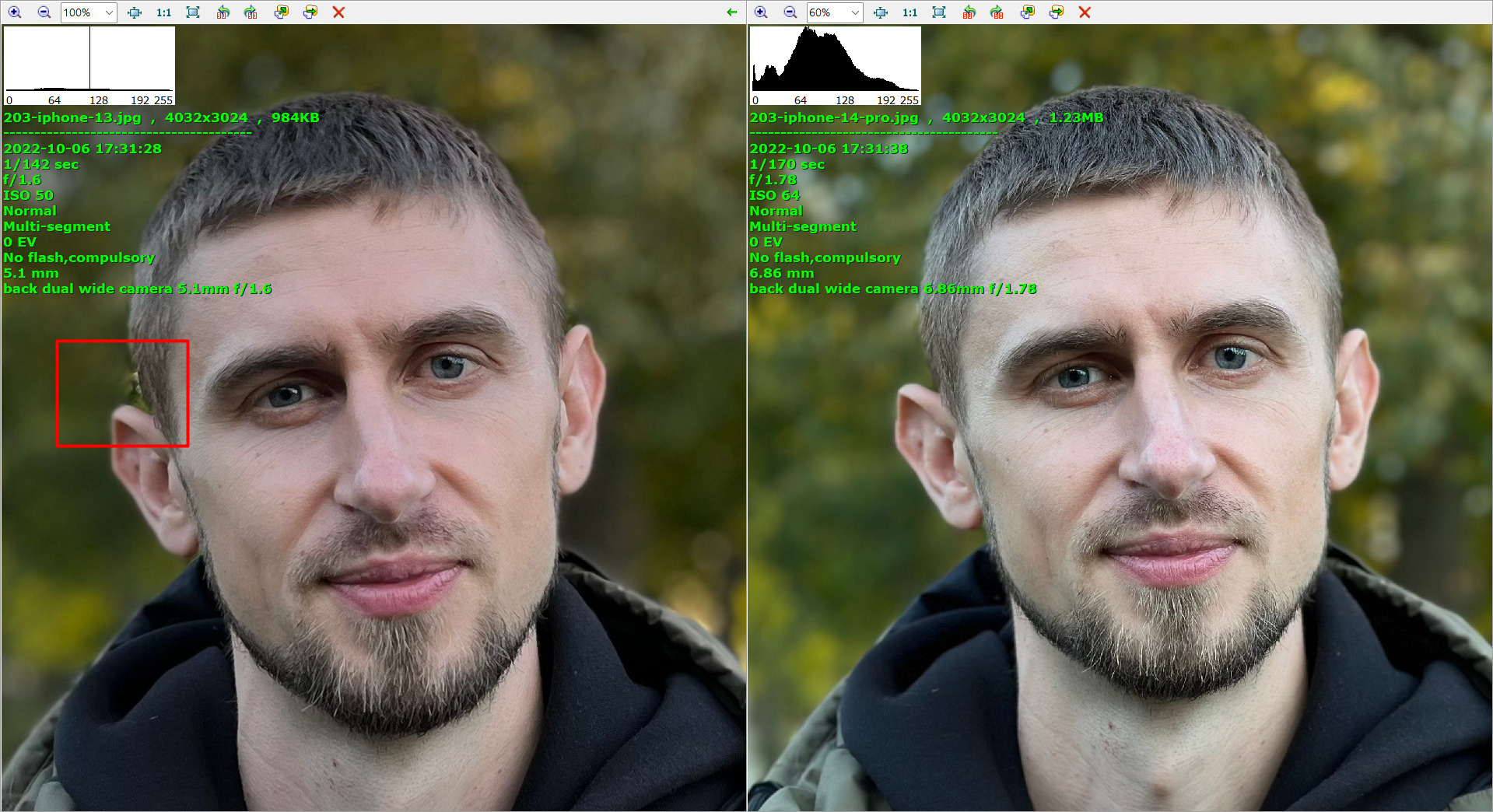Image resolution: width=1493 pixels, height=812 pixels.
Task: Rotate left image 90 degrees clockwise
Action: 251,12
